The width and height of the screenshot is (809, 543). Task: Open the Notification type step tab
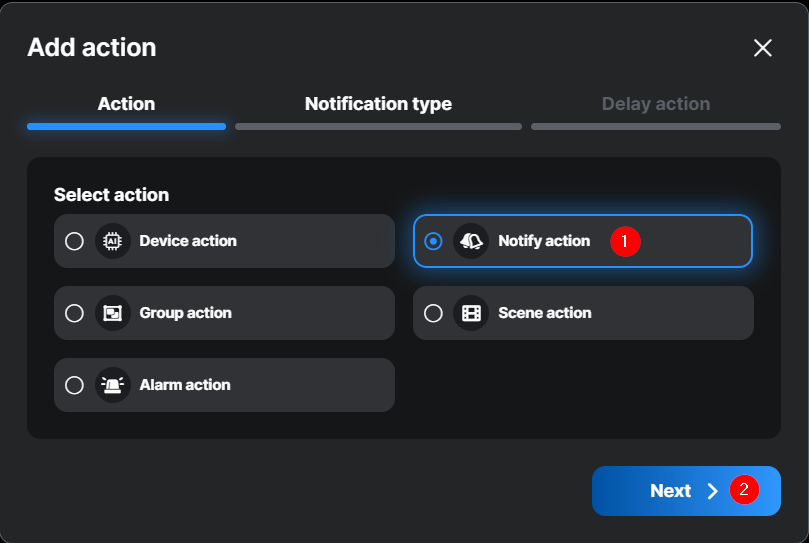378,104
